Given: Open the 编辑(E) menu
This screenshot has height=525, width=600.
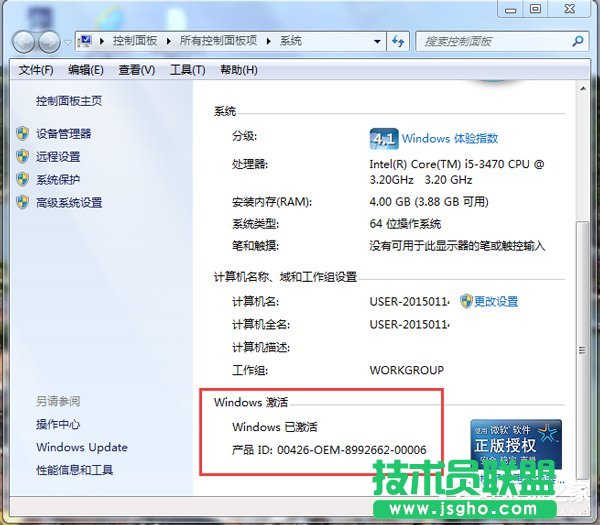Looking at the screenshot, I should [x=86, y=70].
